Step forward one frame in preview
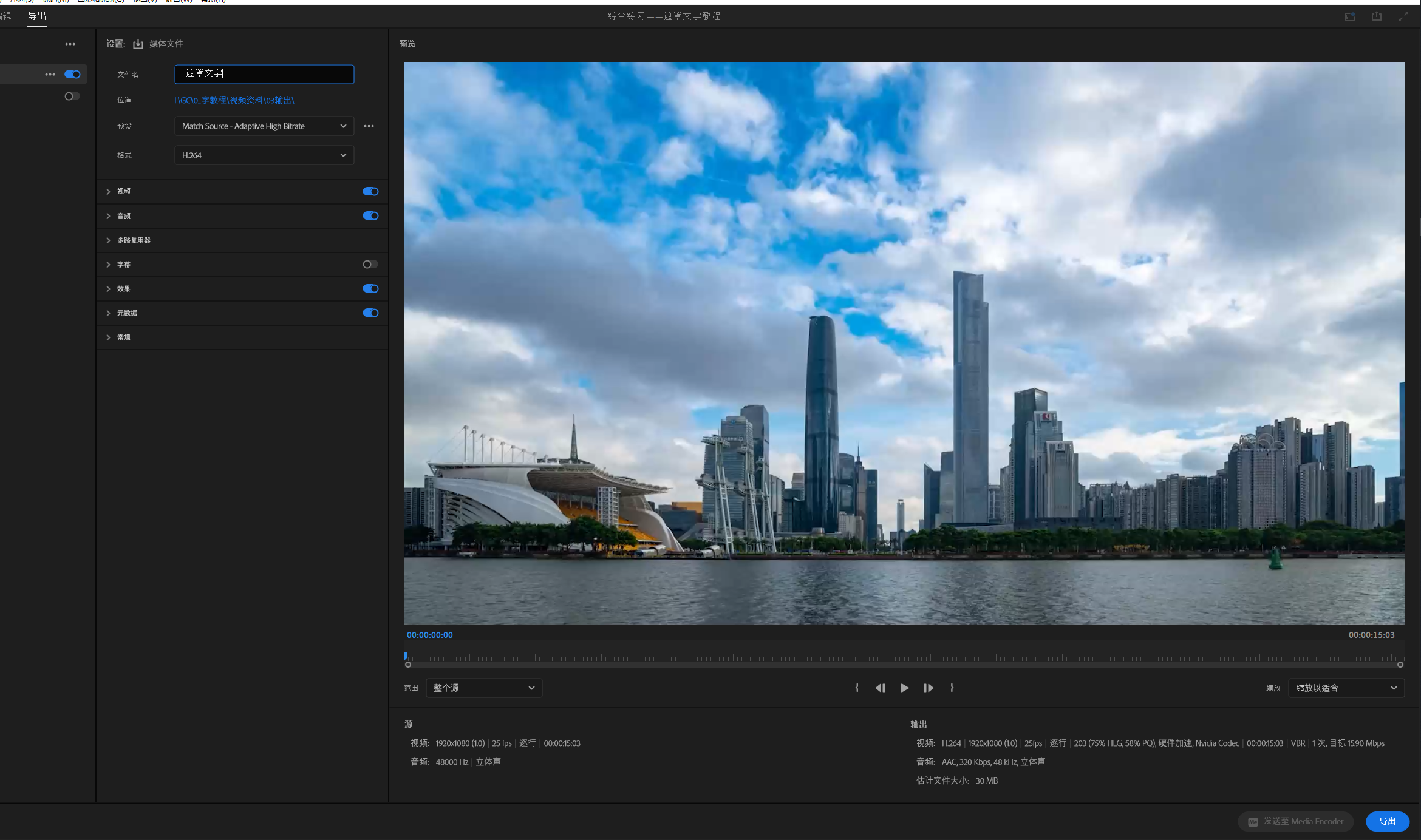 (x=928, y=688)
